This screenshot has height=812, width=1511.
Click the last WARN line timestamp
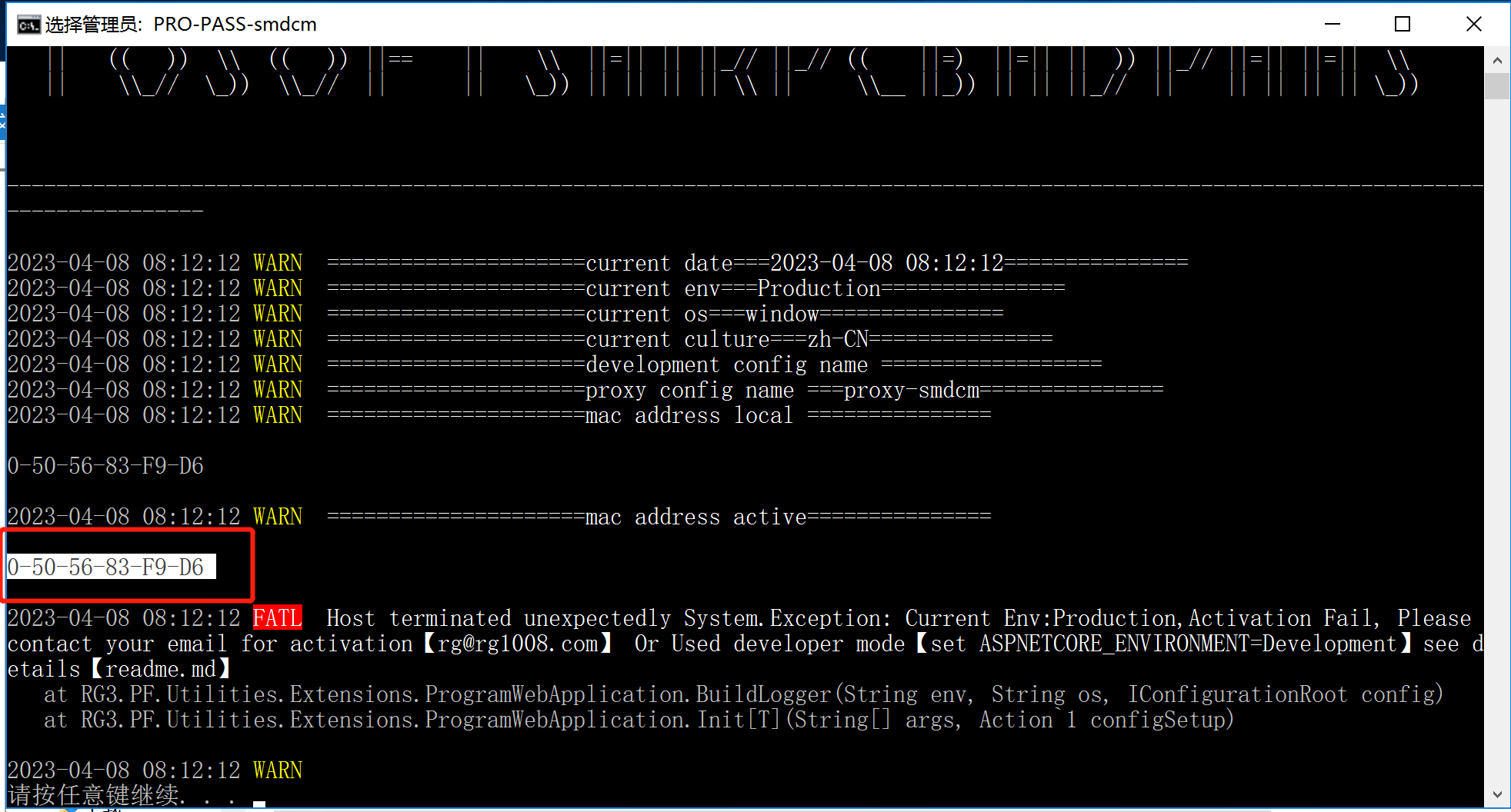[x=124, y=770]
